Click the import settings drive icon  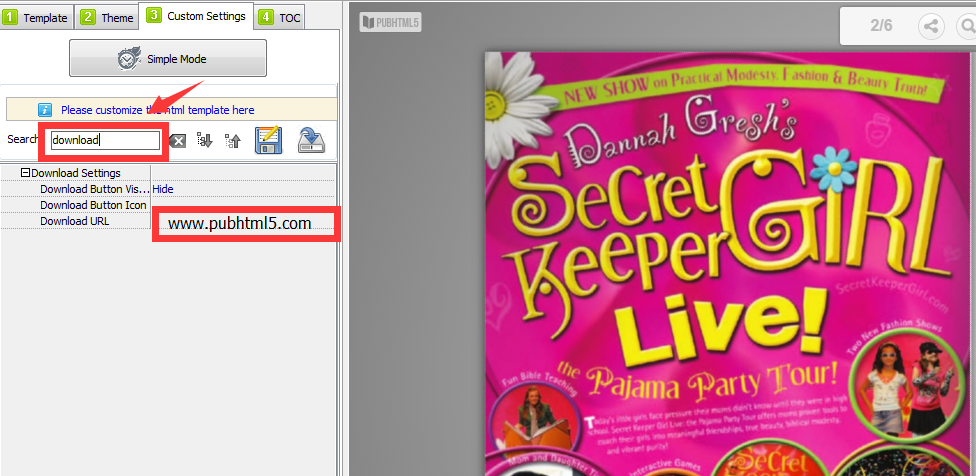pyautogui.click(x=311, y=140)
